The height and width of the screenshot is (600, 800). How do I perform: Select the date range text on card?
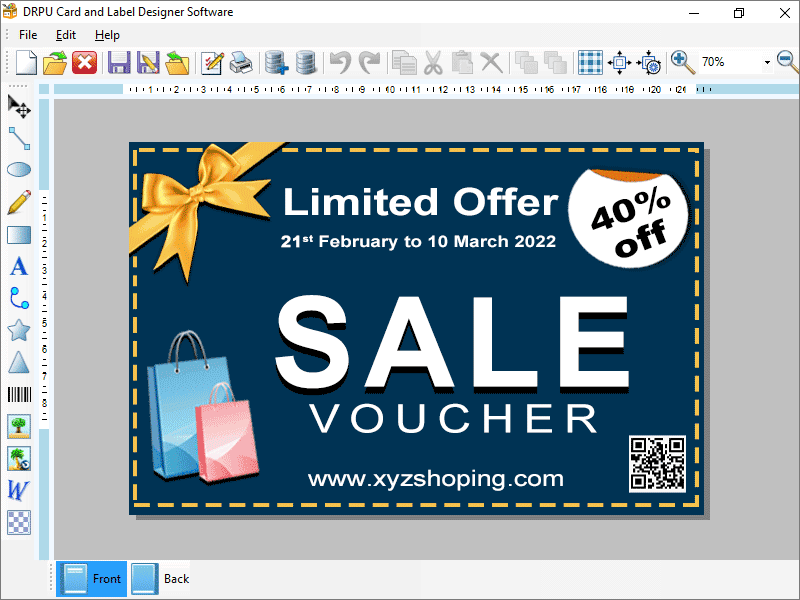pos(418,241)
